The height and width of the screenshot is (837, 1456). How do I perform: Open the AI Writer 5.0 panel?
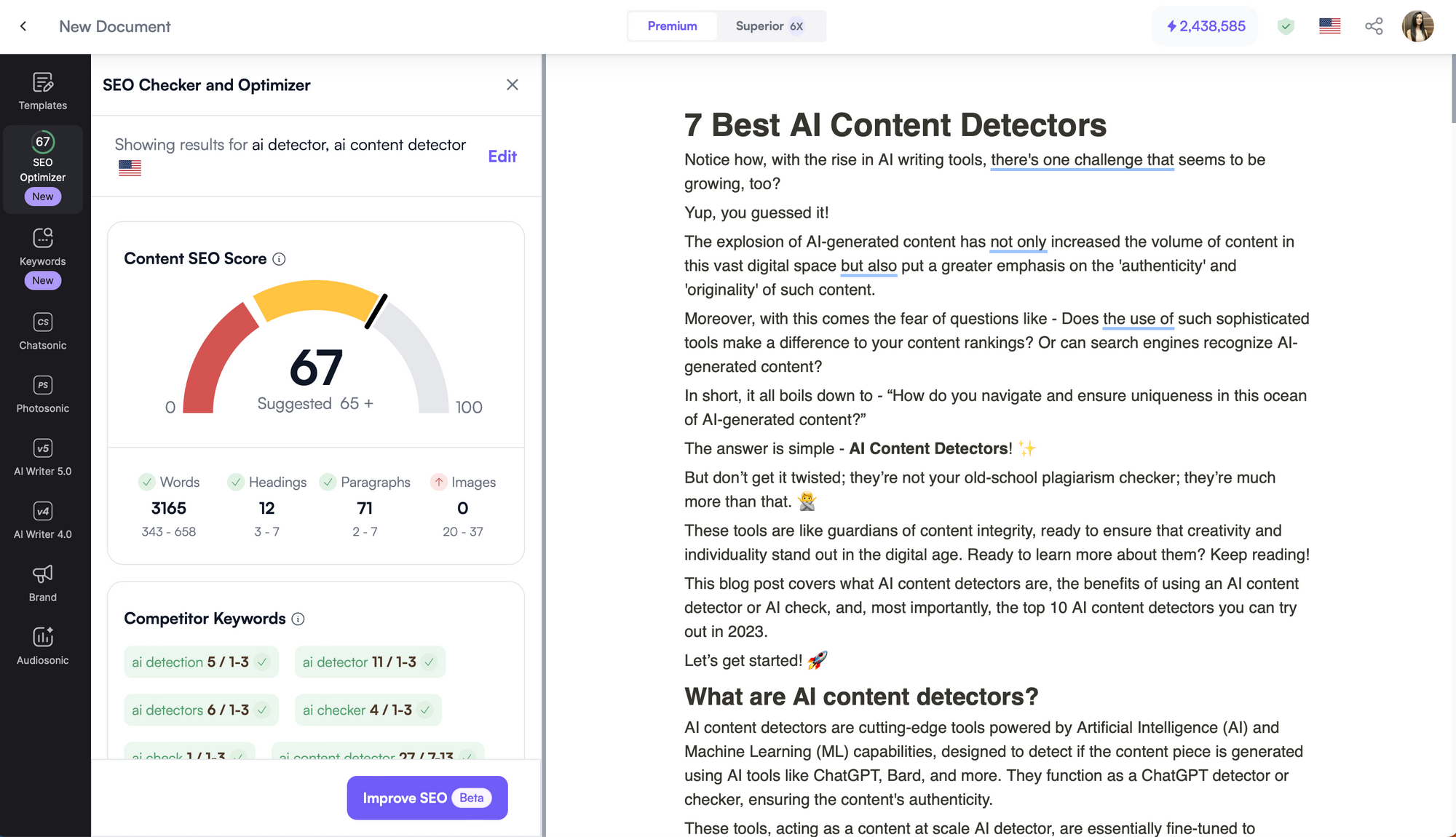click(x=41, y=457)
